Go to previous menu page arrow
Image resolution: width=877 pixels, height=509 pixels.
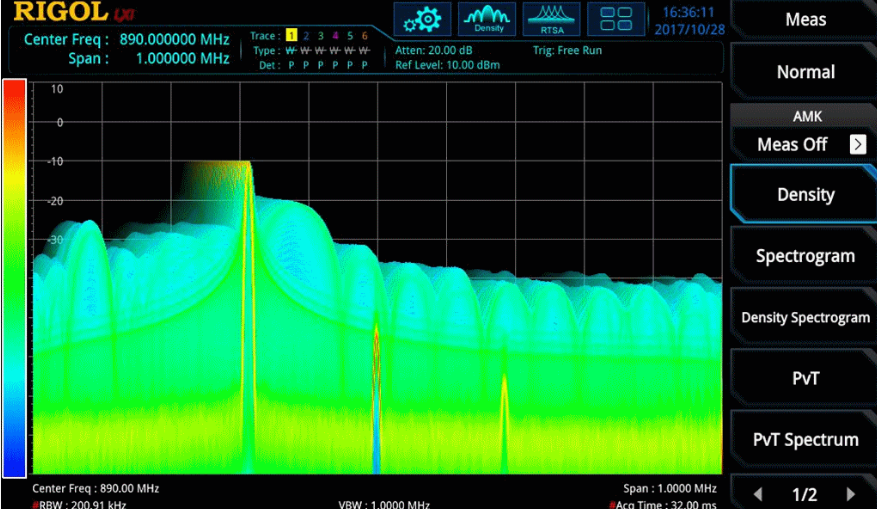click(x=757, y=494)
